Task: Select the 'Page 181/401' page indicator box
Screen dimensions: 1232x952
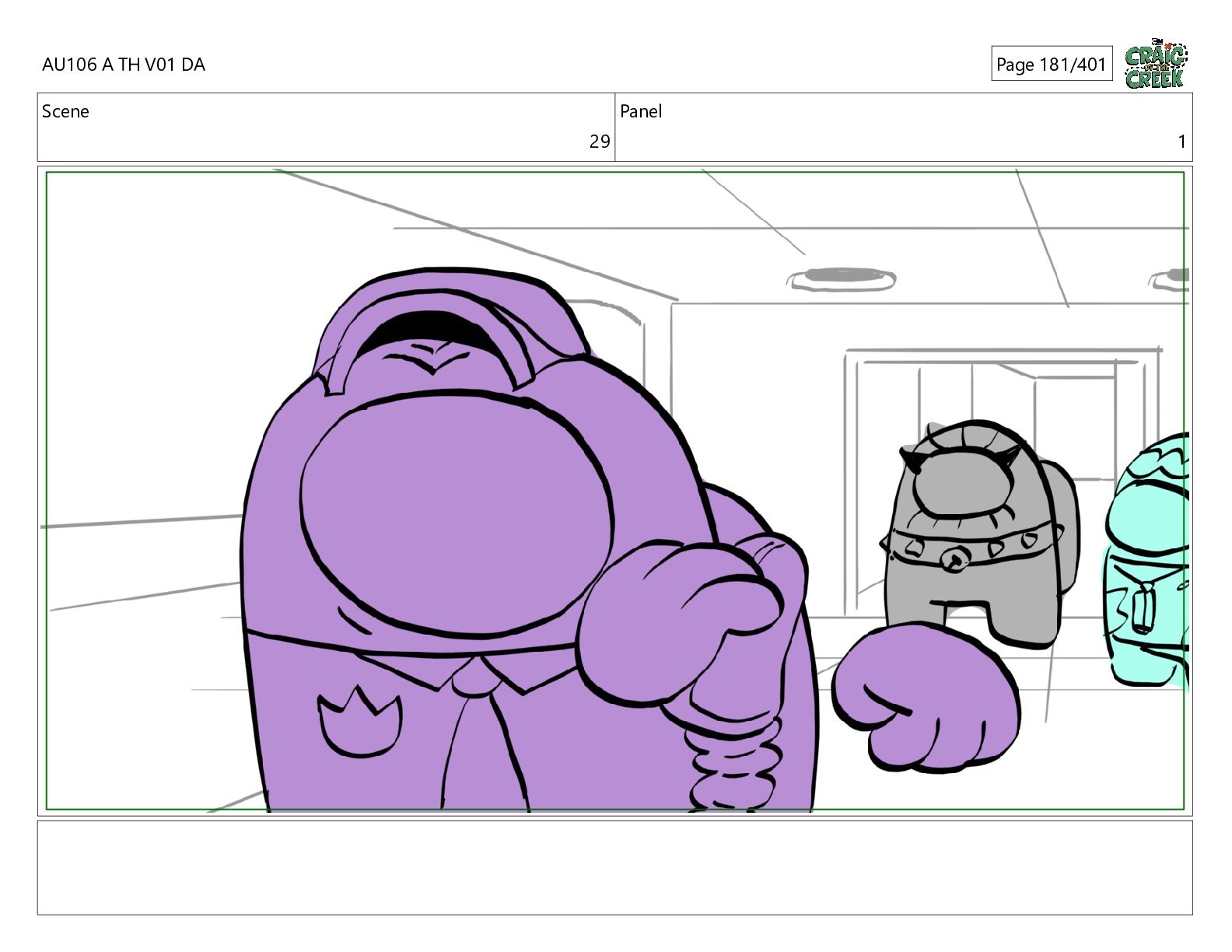Action: tap(1052, 64)
